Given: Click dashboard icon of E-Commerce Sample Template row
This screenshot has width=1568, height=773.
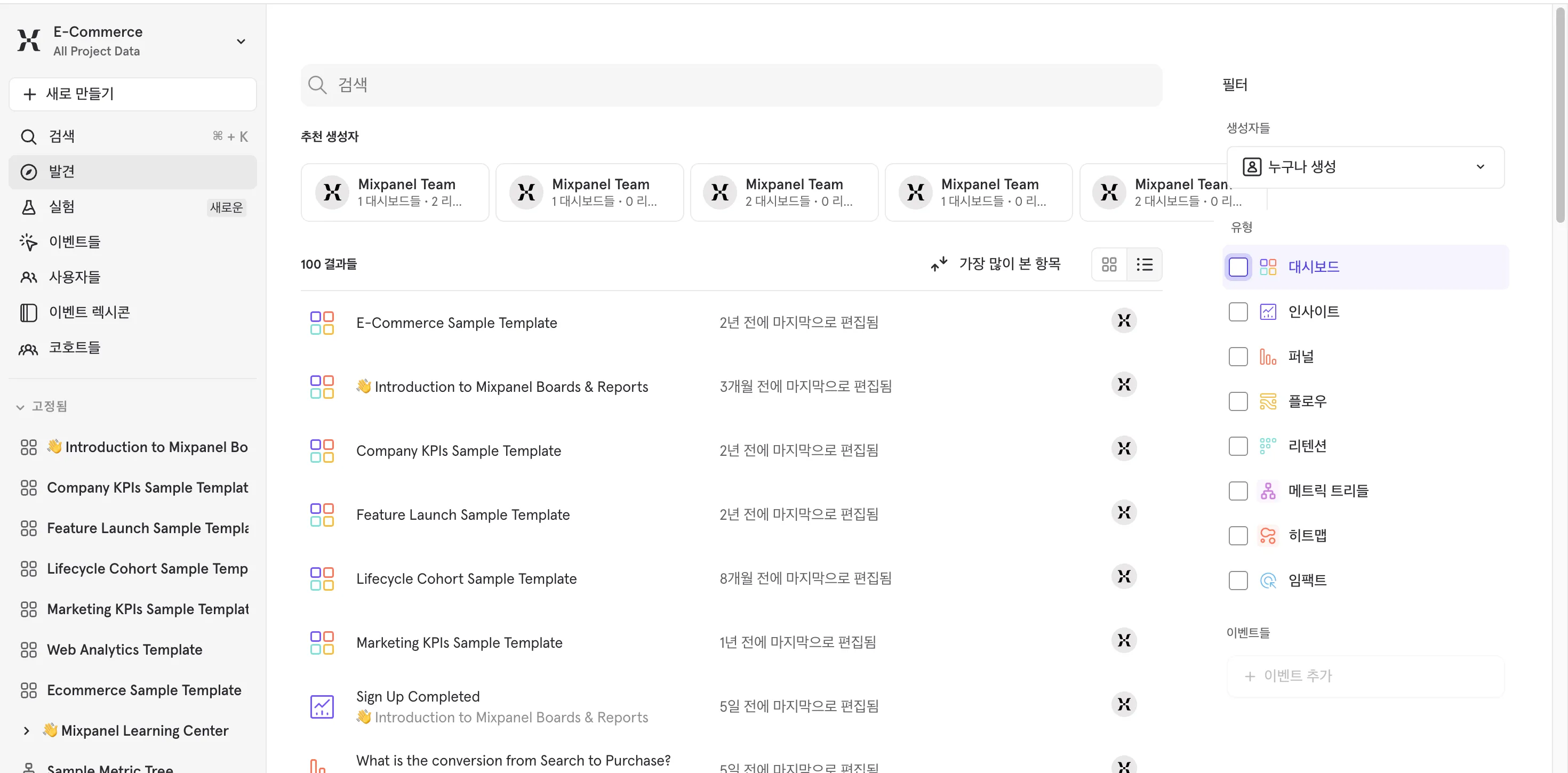Looking at the screenshot, I should coord(322,323).
